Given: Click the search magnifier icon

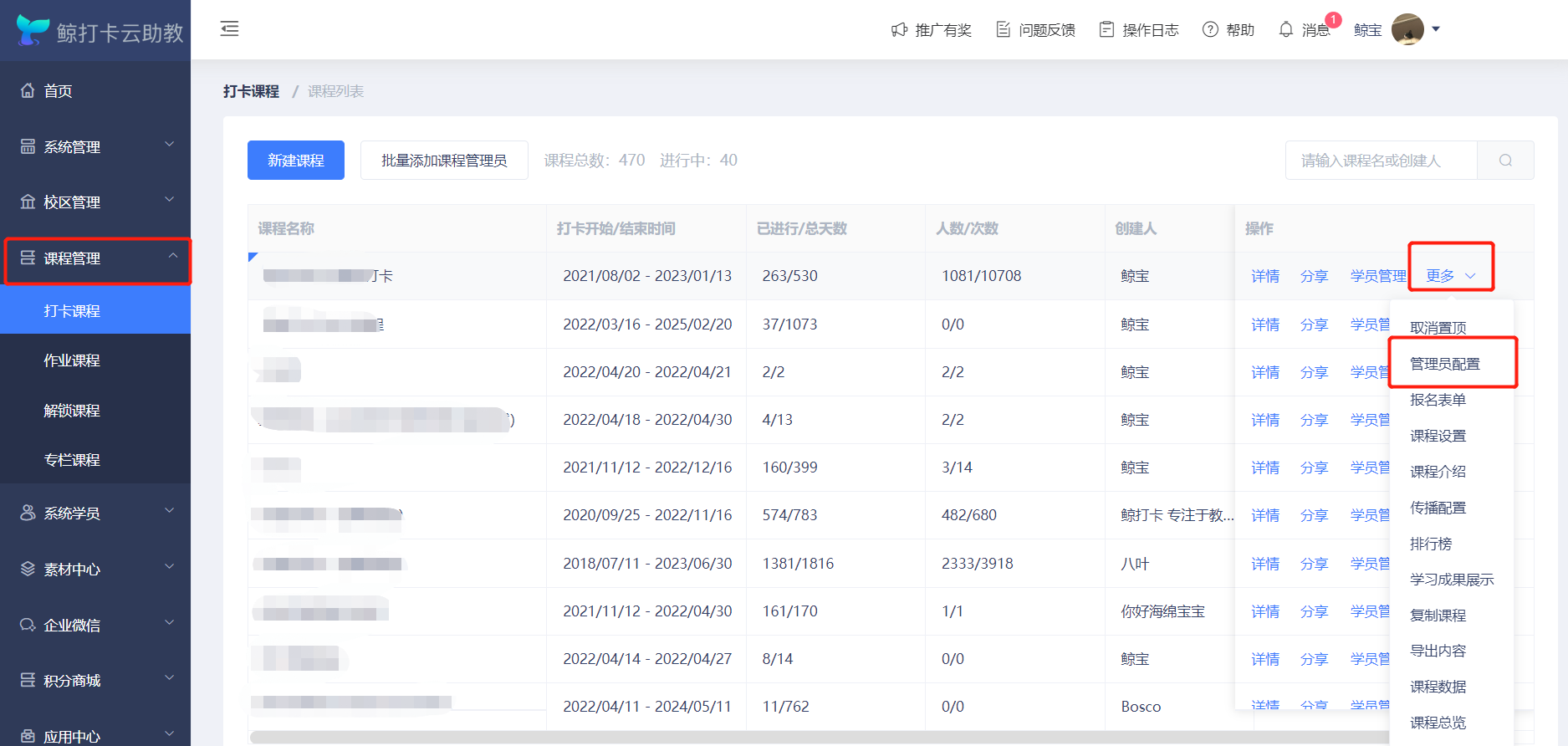Looking at the screenshot, I should pos(1505,161).
